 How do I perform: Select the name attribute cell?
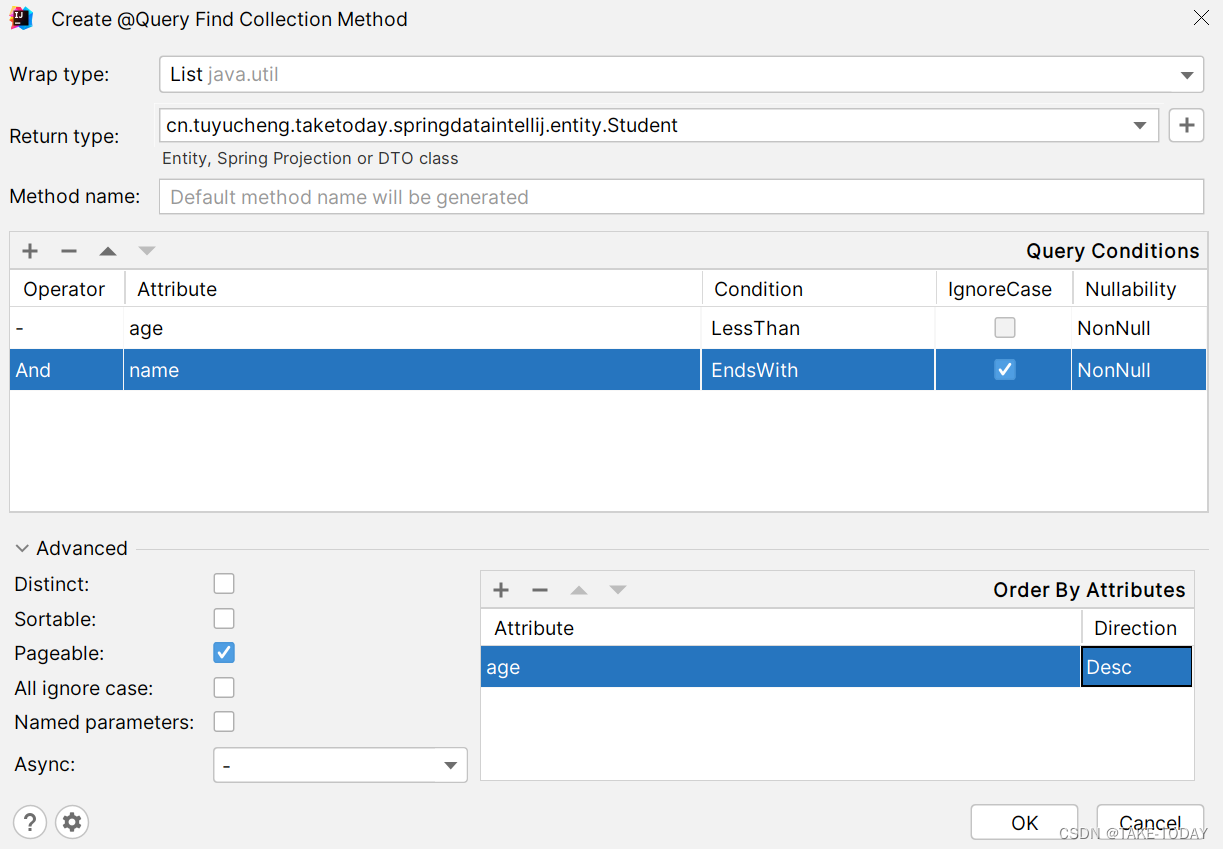(413, 369)
